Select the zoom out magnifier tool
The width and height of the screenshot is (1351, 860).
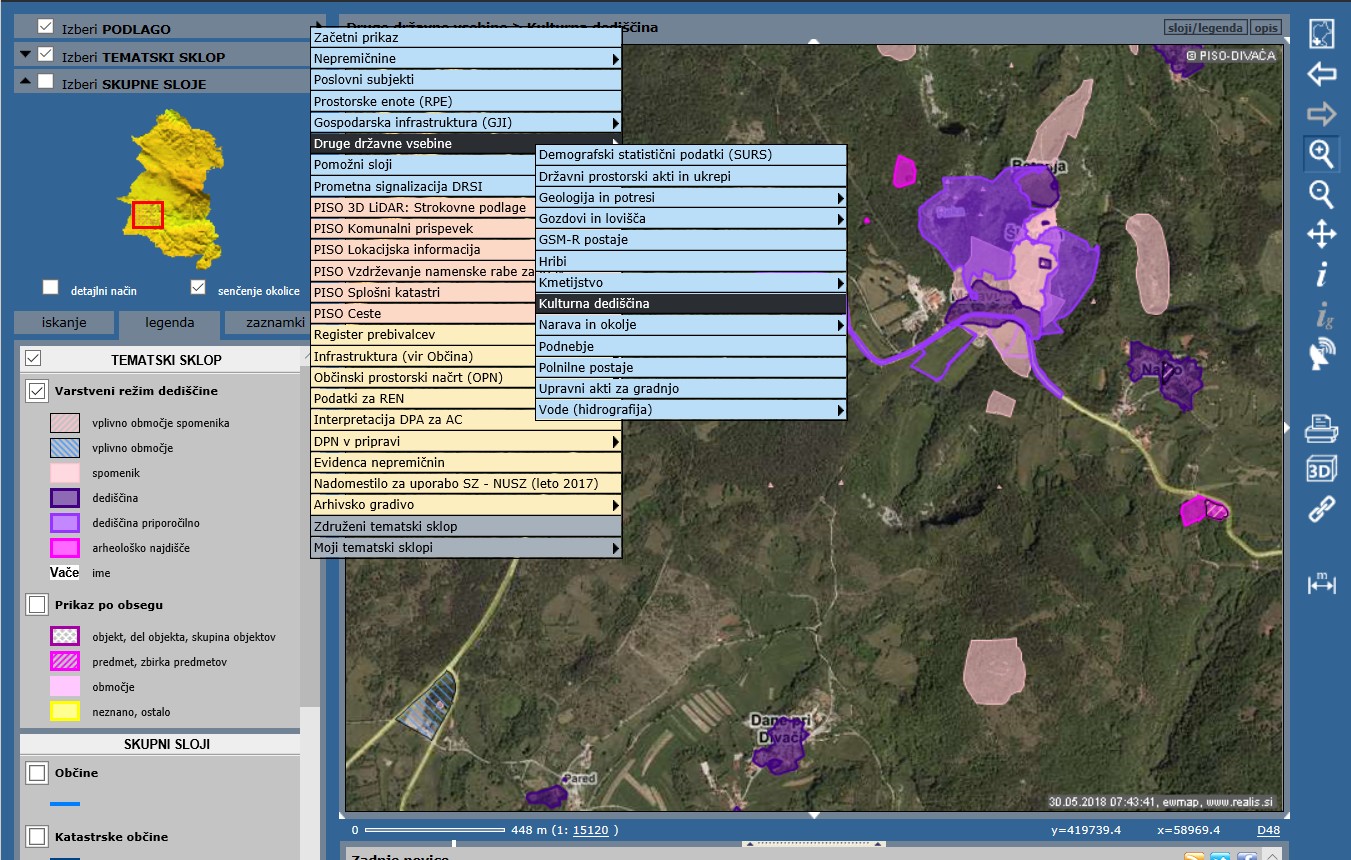(1322, 194)
